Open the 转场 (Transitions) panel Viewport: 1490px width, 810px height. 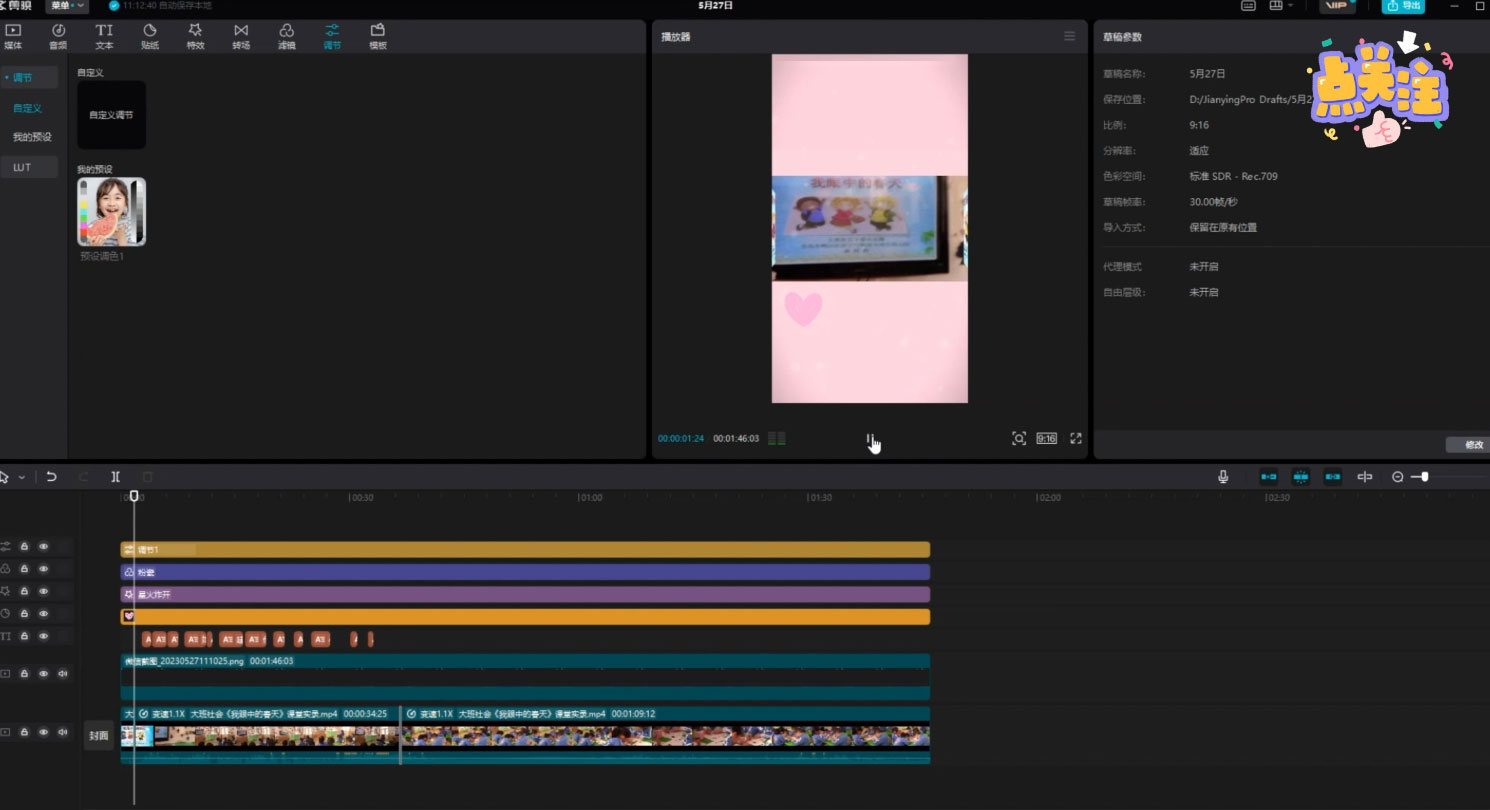click(x=241, y=36)
